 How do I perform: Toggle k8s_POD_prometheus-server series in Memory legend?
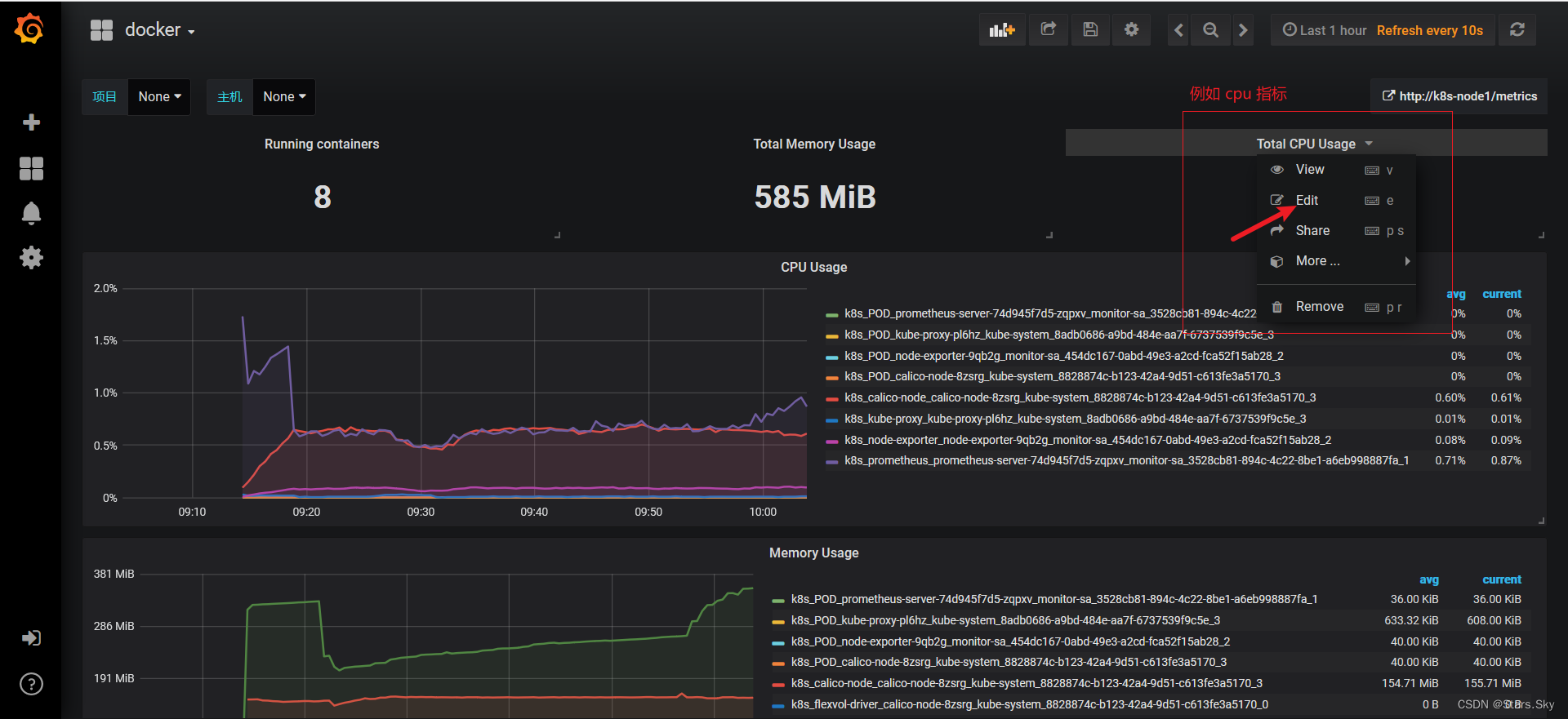click(1054, 599)
